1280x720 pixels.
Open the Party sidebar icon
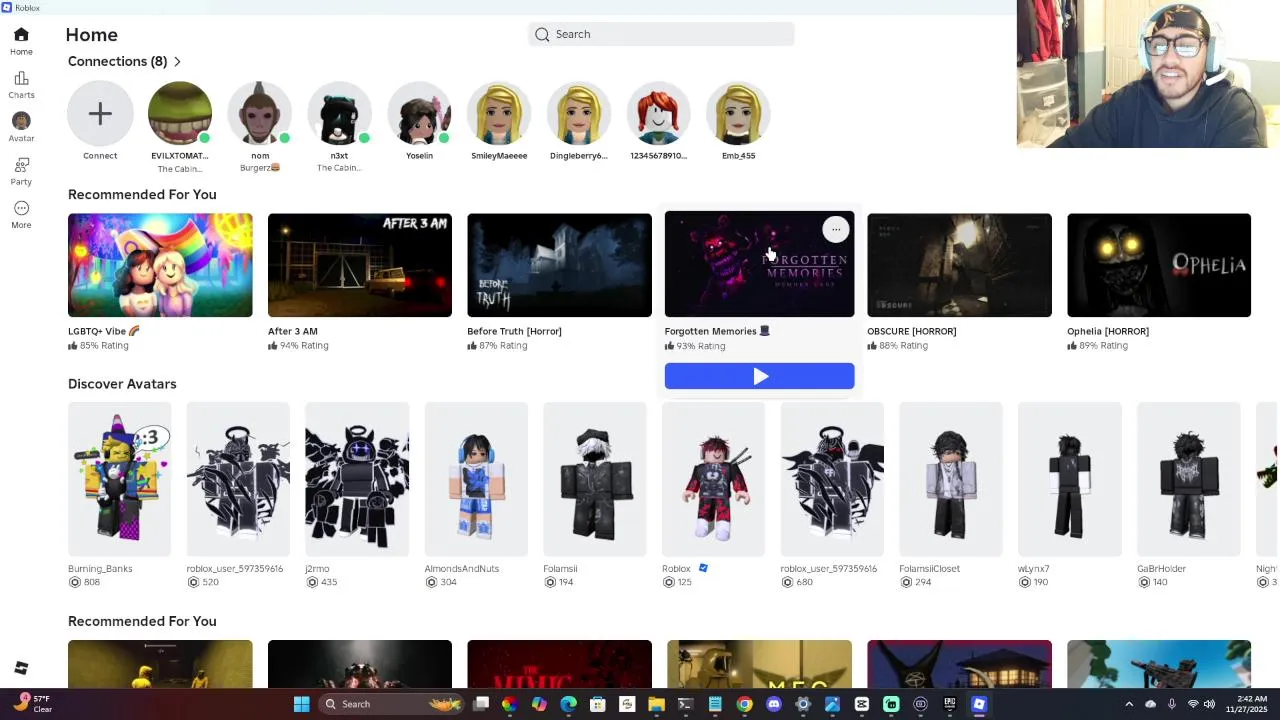tap(21, 171)
